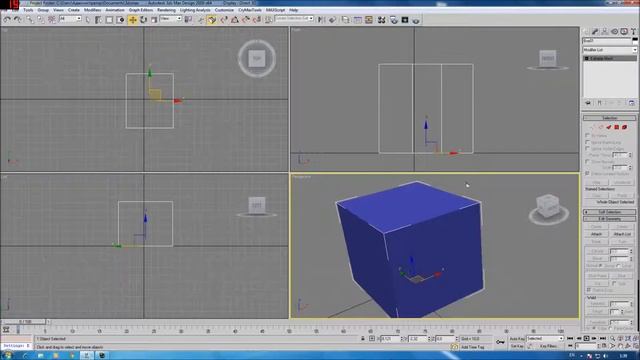Open the Curve Editor from toolbar
The image size is (640, 360).
(x=358, y=20)
